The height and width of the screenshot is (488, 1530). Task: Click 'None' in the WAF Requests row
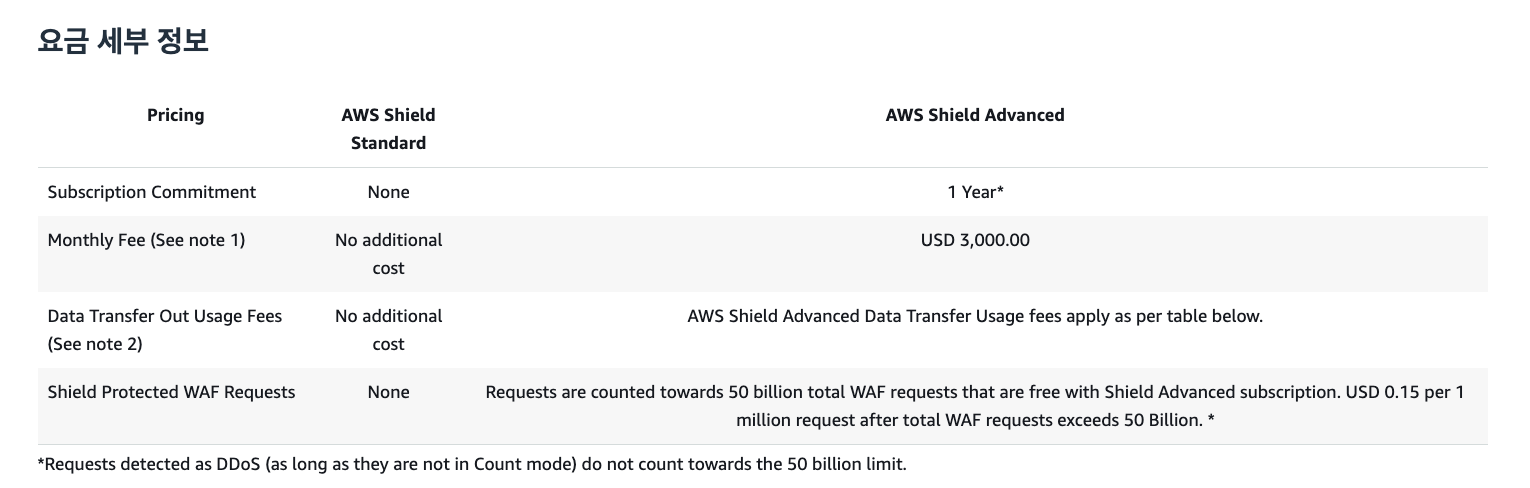coord(388,392)
